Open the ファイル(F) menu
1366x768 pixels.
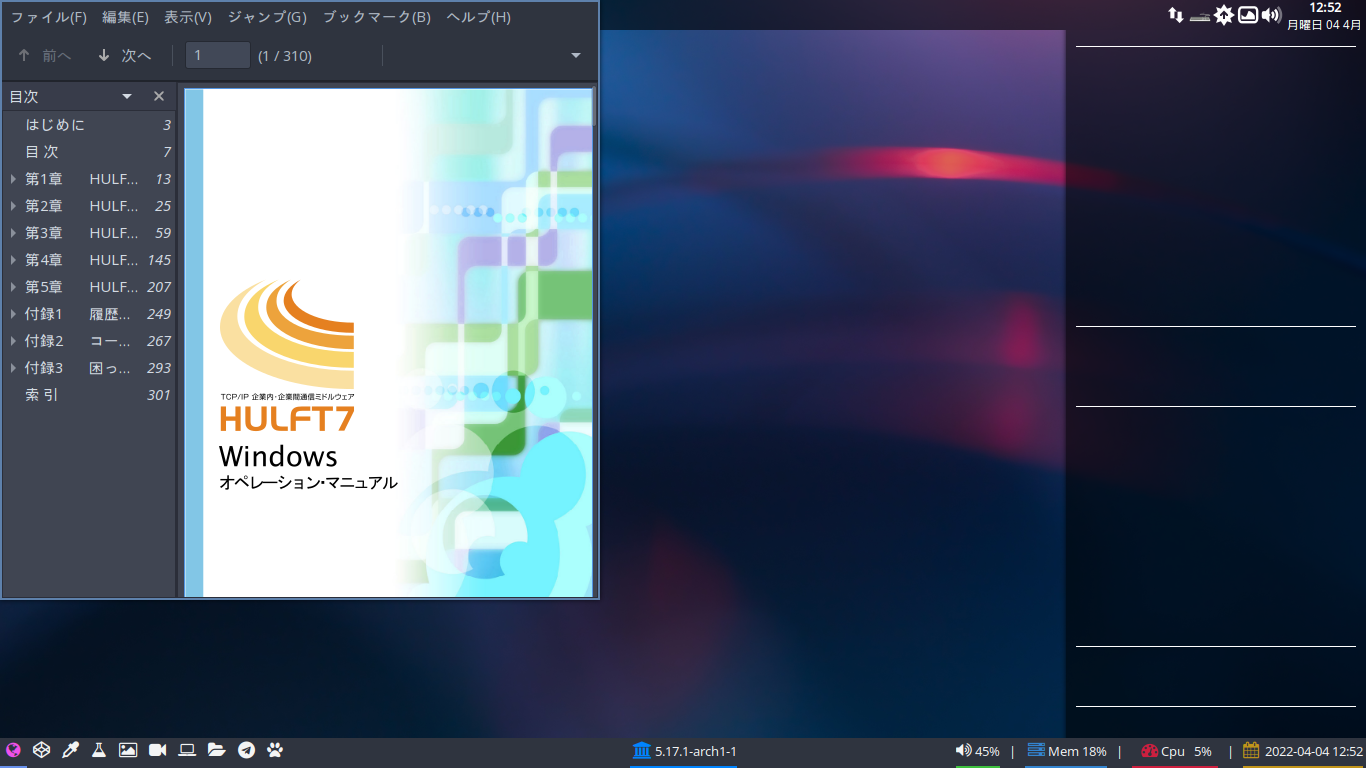coord(48,17)
